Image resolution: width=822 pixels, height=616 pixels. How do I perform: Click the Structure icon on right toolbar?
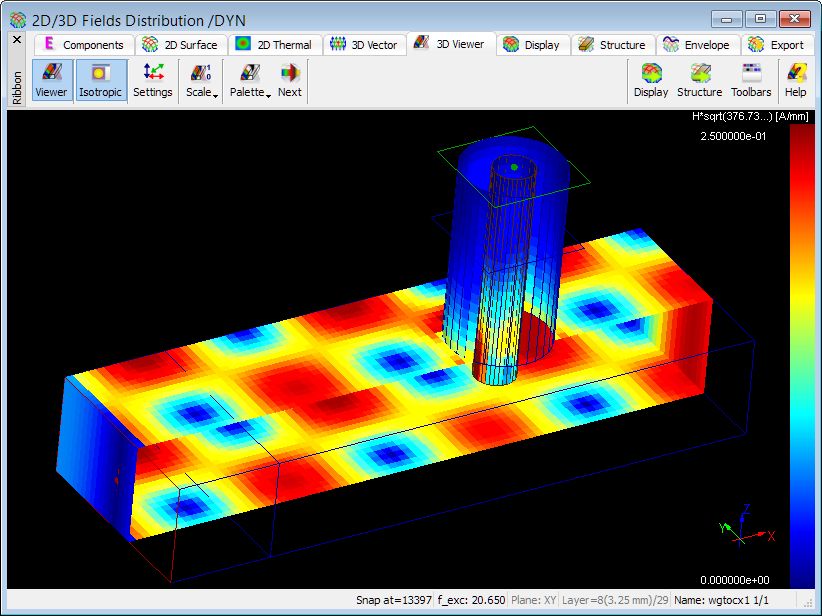(x=699, y=81)
